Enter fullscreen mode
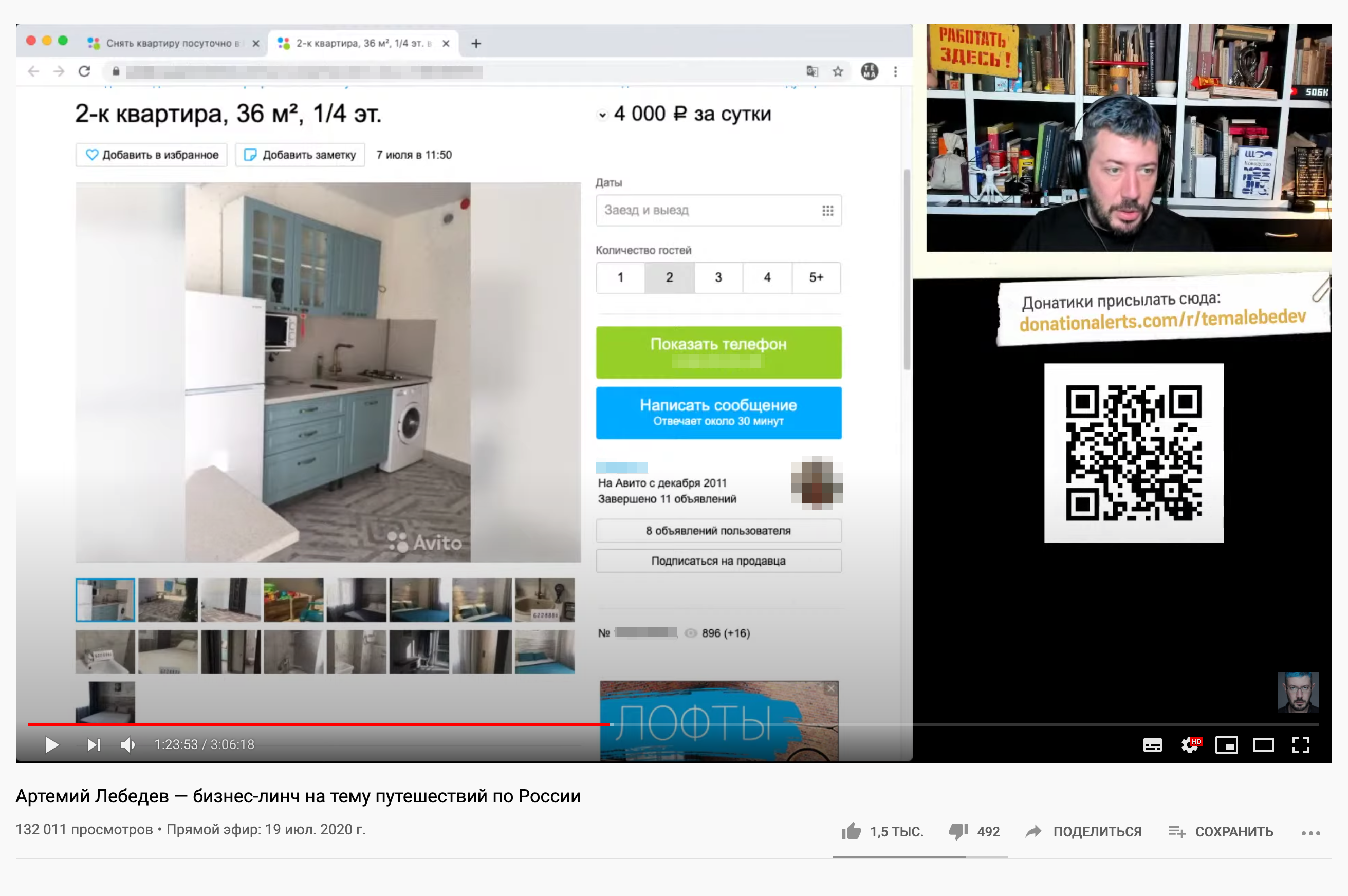This screenshot has width=1348, height=896. click(1301, 745)
